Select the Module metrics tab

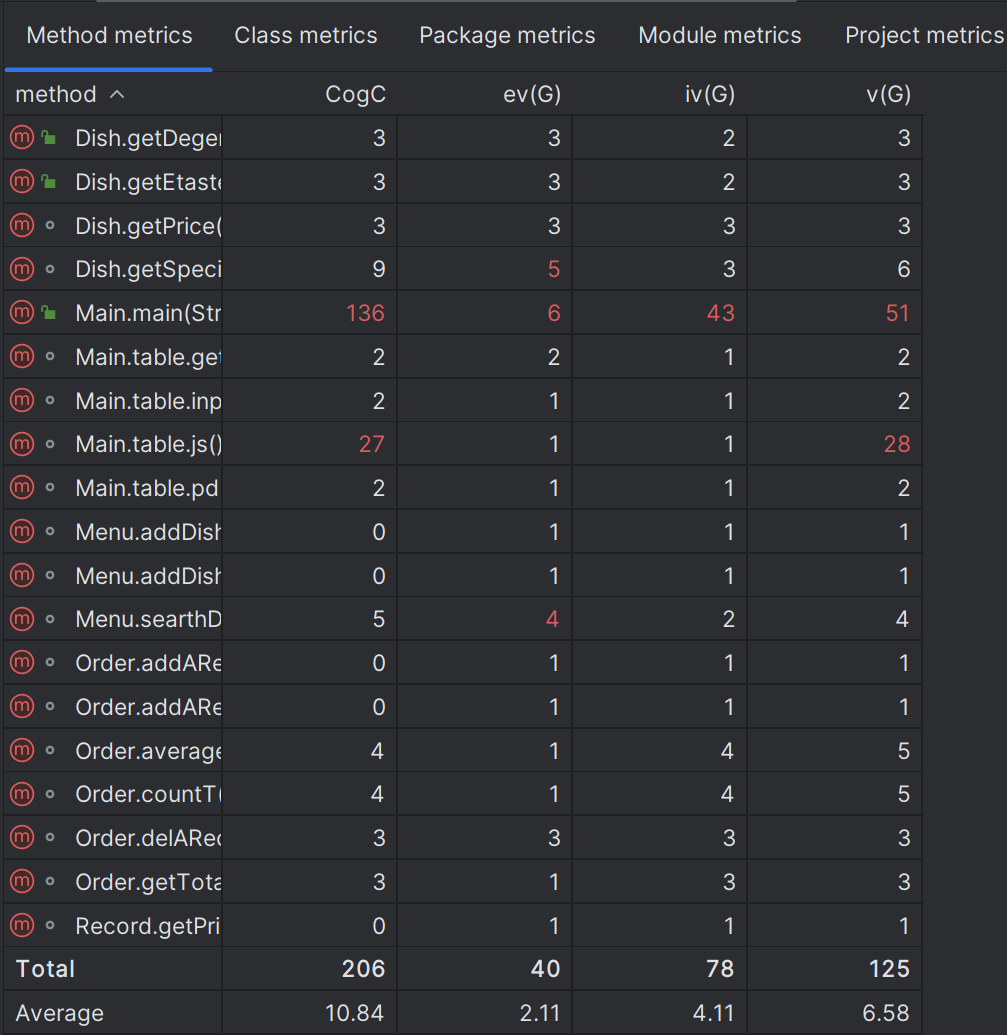tap(719, 35)
